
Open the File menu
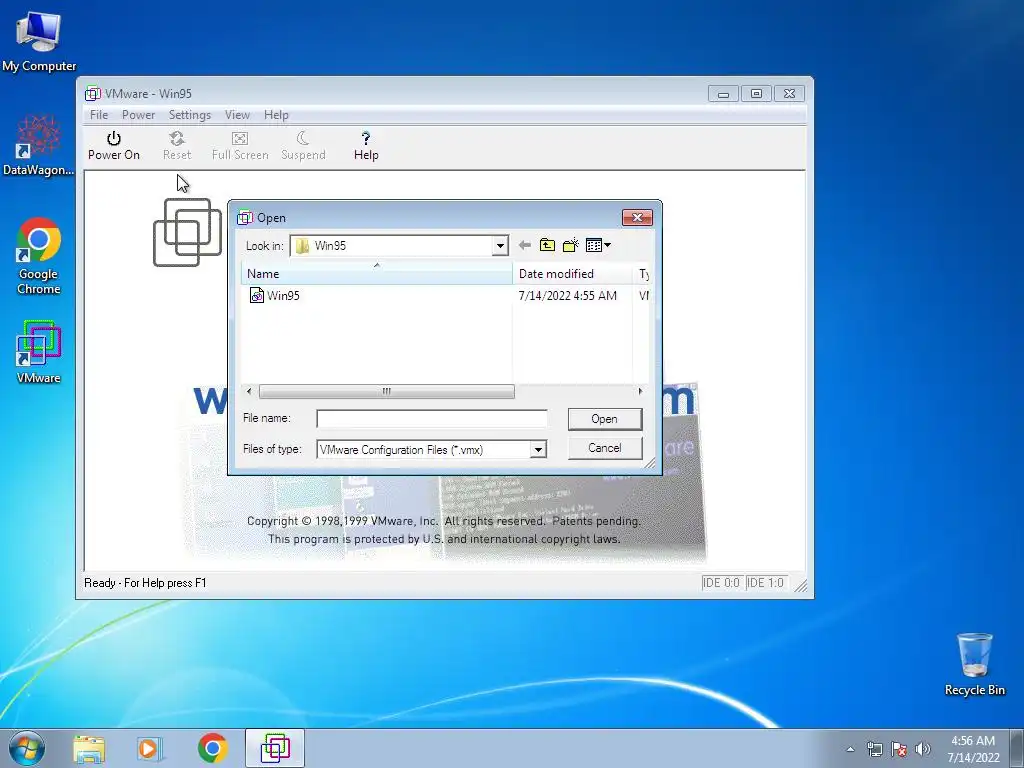click(99, 115)
